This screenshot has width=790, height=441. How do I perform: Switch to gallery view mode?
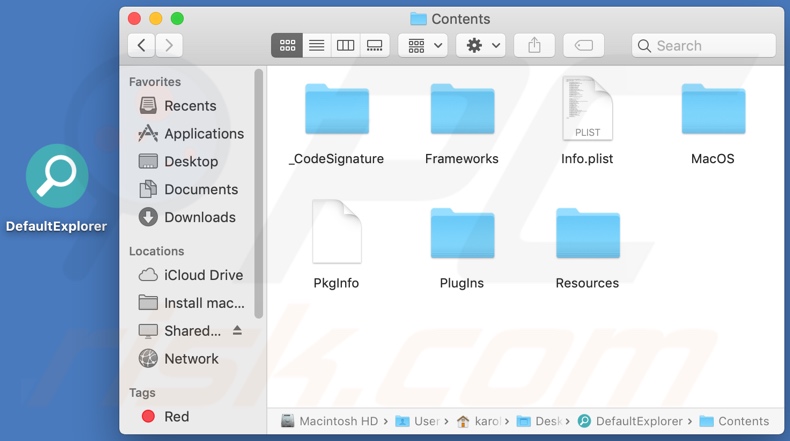point(374,45)
